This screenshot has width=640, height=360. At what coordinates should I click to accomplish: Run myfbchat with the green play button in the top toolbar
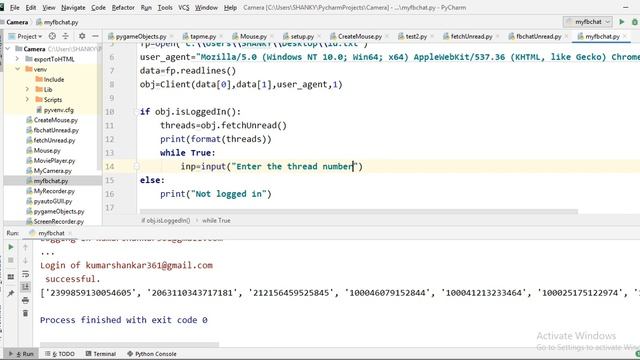click(621, 22)
